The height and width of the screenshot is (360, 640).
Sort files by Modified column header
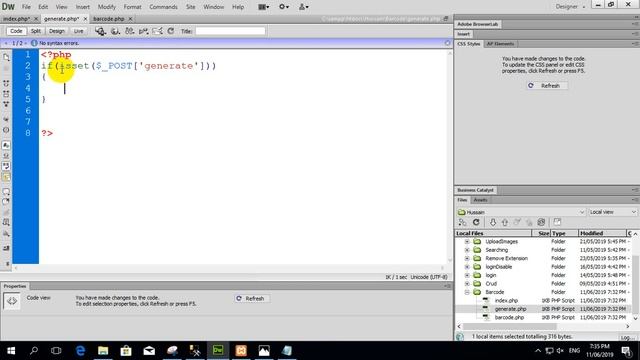[602, 233]
